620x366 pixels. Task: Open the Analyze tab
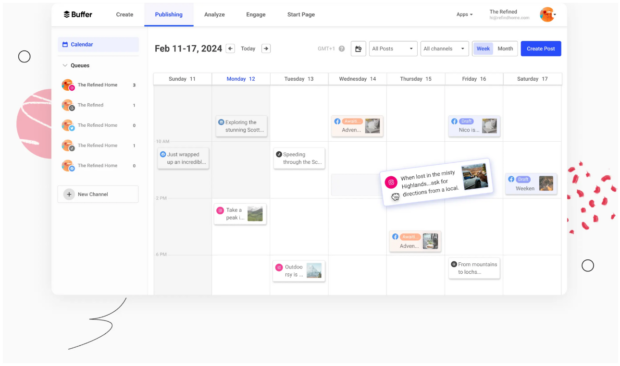coord(214,15)
